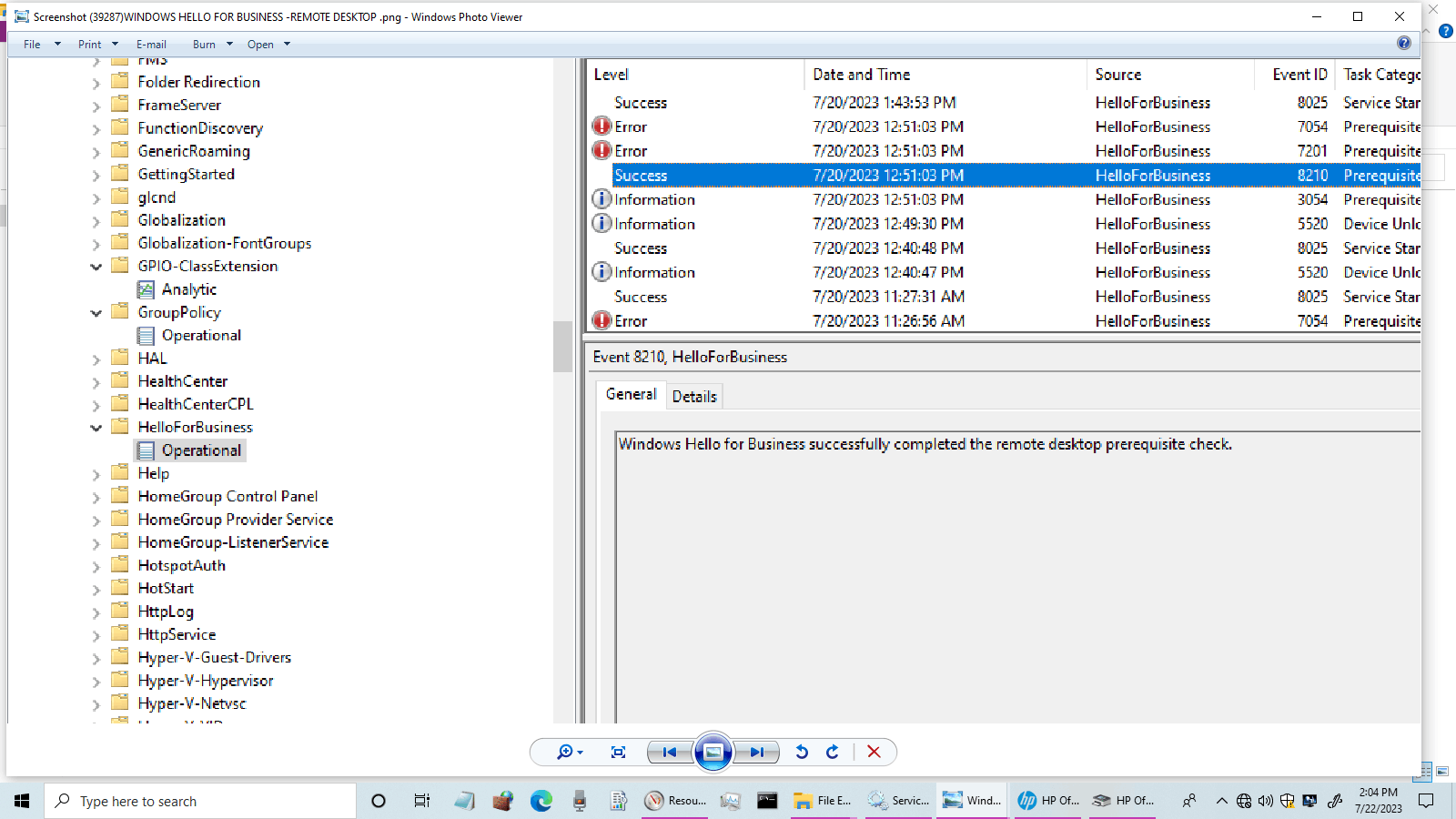Click the Date and Time column header

click(945, 75)
